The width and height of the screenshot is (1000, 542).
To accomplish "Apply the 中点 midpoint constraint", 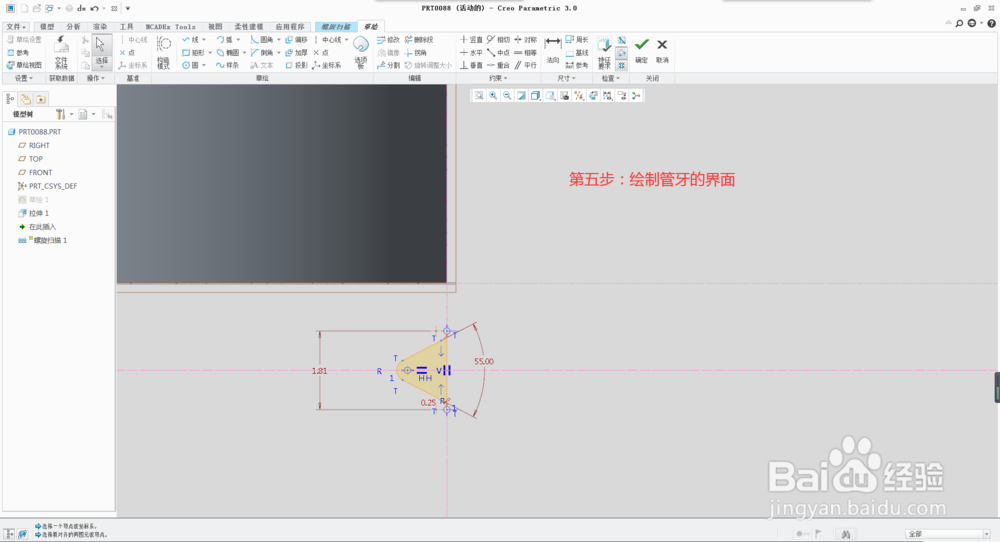I will pyautogui.click(x=499, y=52).
